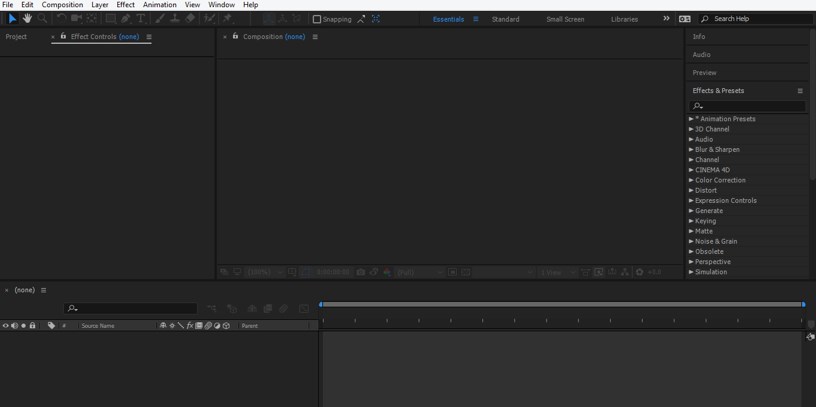This screenshot has height=407, width=816.
Task: Select the Pan Behind anchor point tool
Action: (92, 19)
